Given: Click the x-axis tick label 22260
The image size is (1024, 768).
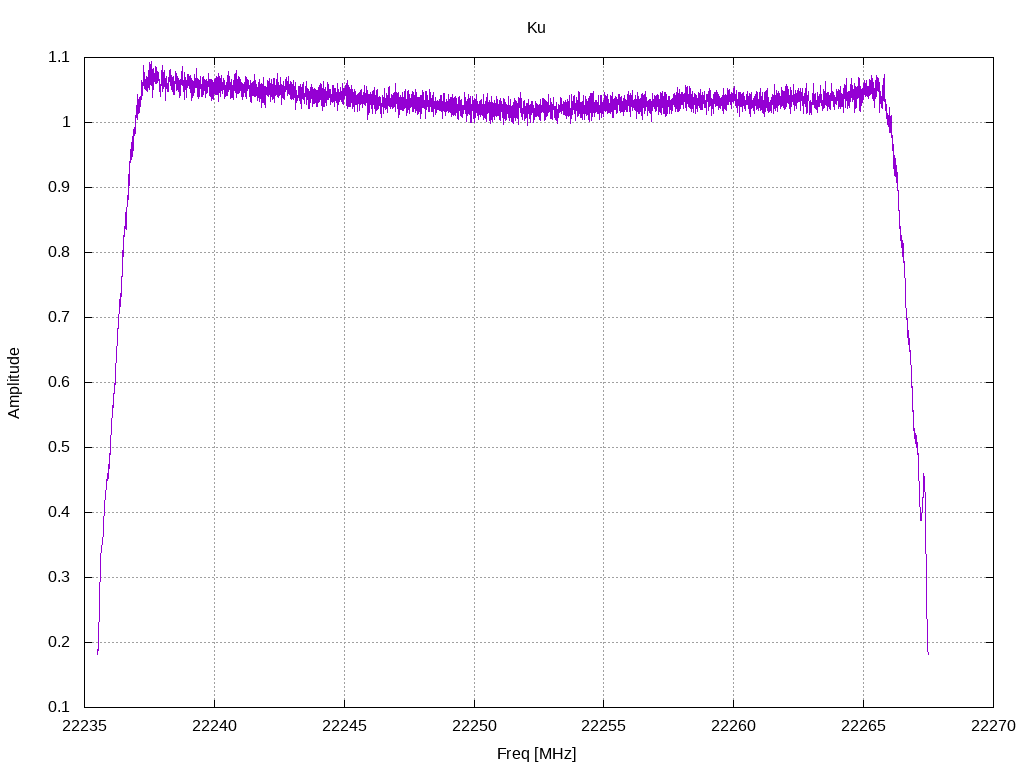Looking at the screenshot, I should [x=733, y=726].
